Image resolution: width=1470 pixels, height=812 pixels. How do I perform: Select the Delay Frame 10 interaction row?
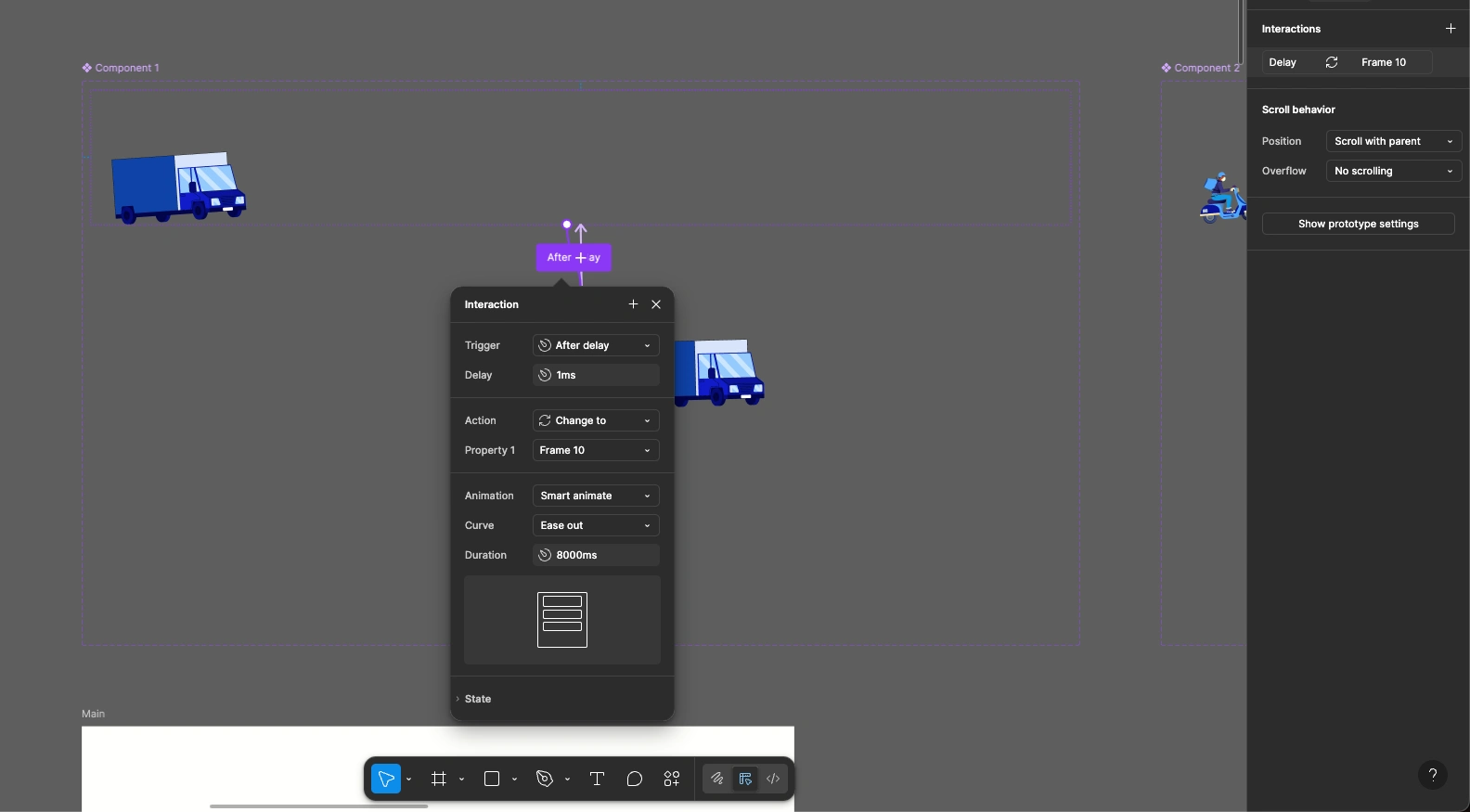(x=1347, y=62)
